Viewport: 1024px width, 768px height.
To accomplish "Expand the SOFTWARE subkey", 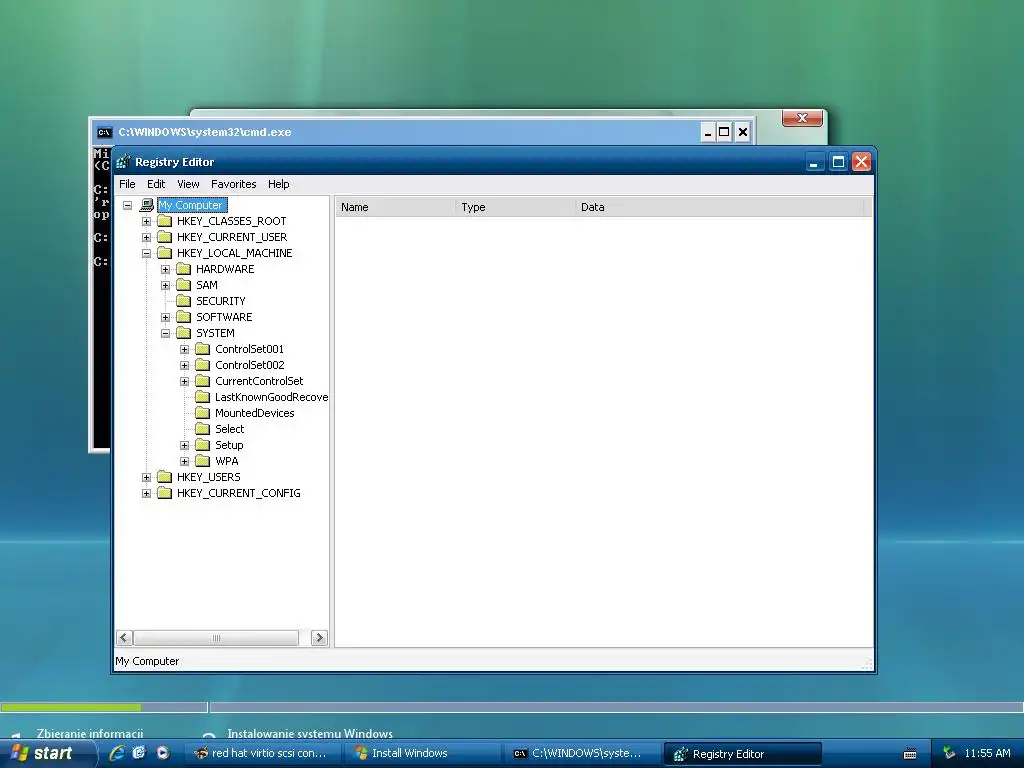I will pyautogui.click(x=165, y=317).
